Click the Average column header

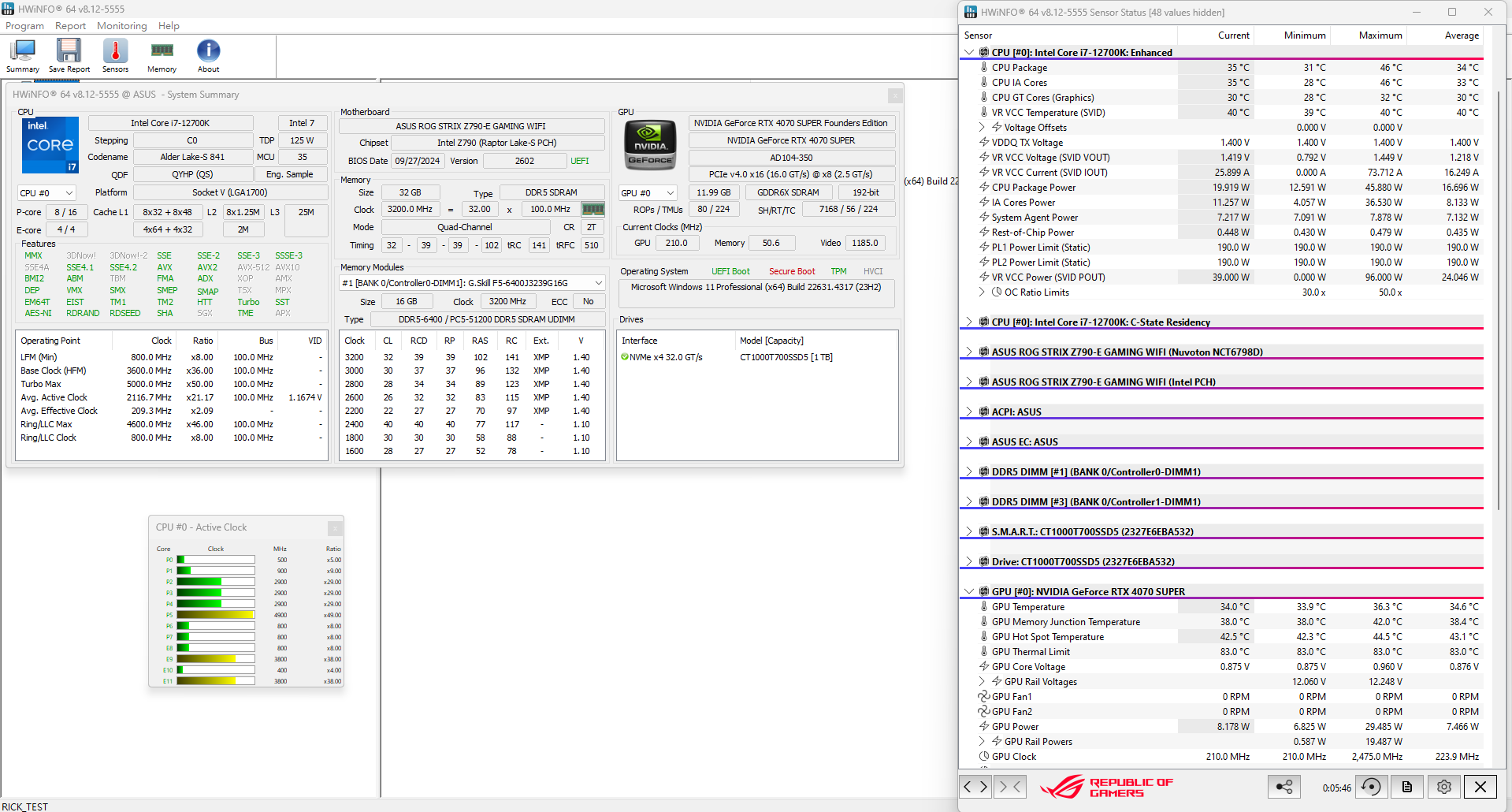1445,35
